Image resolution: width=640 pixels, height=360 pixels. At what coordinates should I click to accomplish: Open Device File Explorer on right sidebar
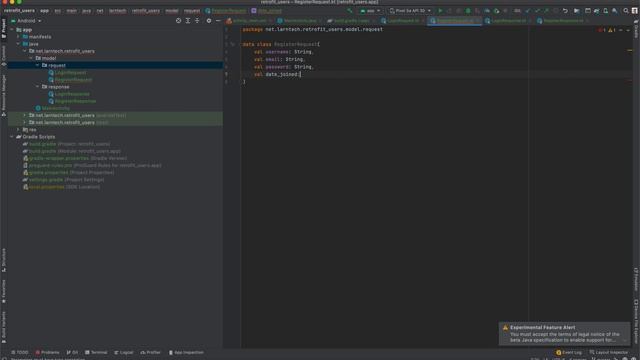coord(636,322)
